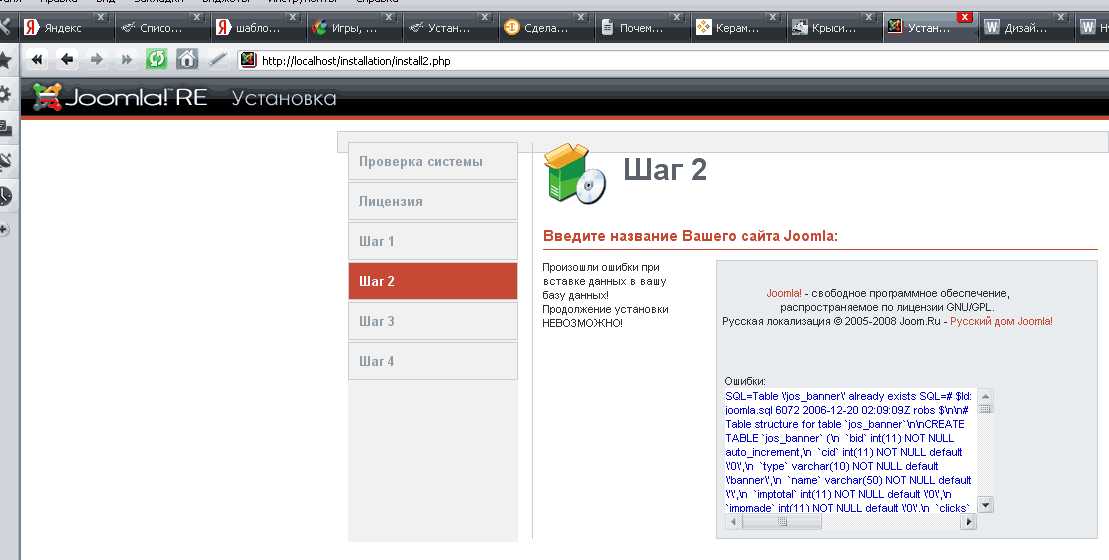Reload the page with green refresh icon
The height and width of the screenshot is (560, 1109).
[156, 59]
